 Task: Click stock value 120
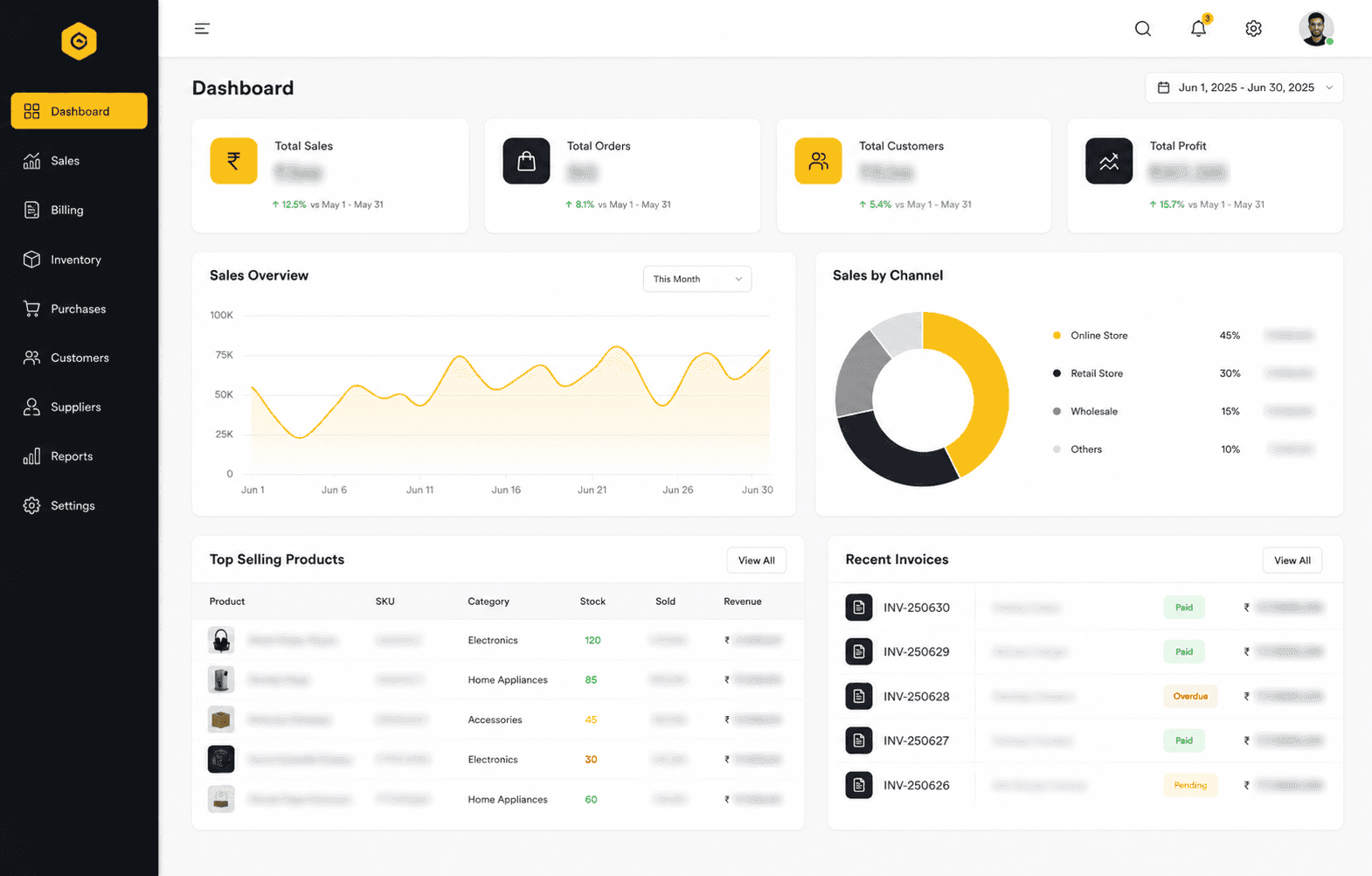click(592, 640)
